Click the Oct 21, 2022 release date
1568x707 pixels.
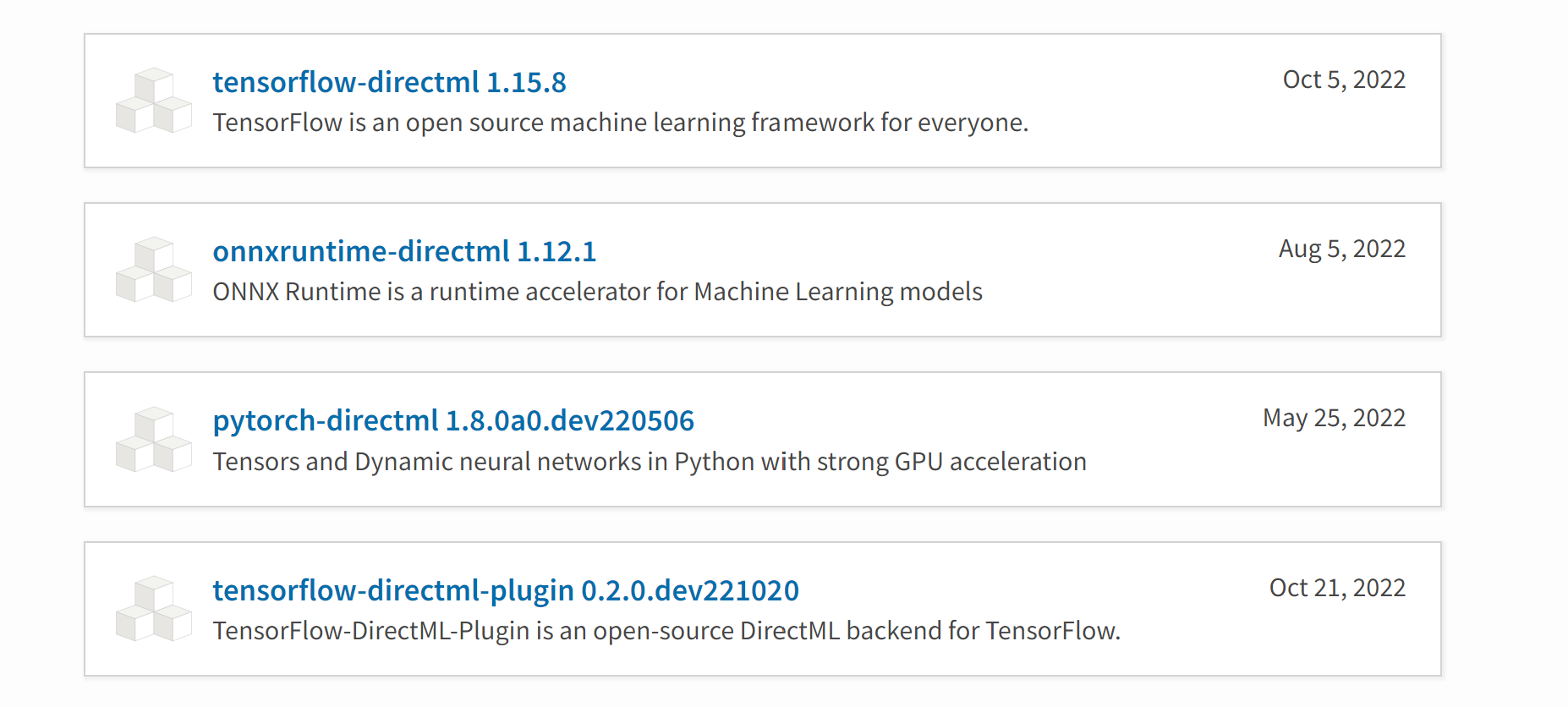(1337, 588)
